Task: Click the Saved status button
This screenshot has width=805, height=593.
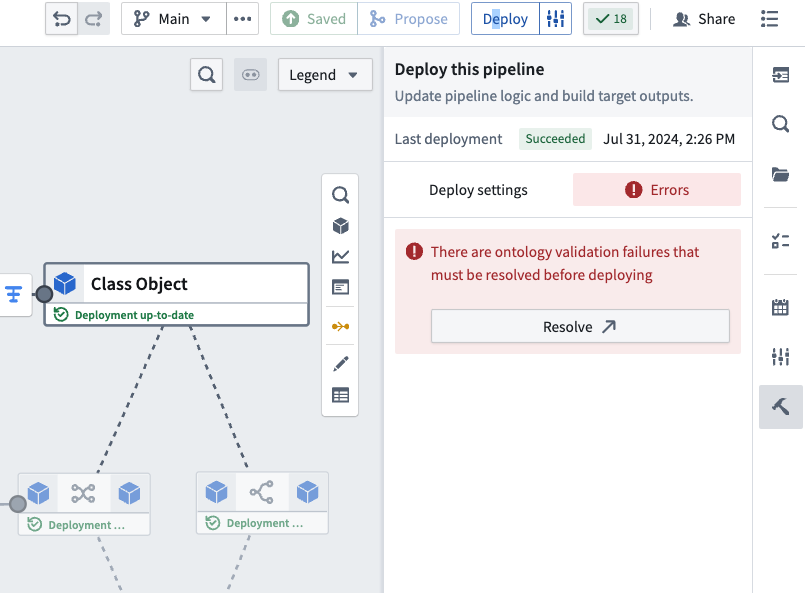Action: pyautogui.click(x=314, y=19)
